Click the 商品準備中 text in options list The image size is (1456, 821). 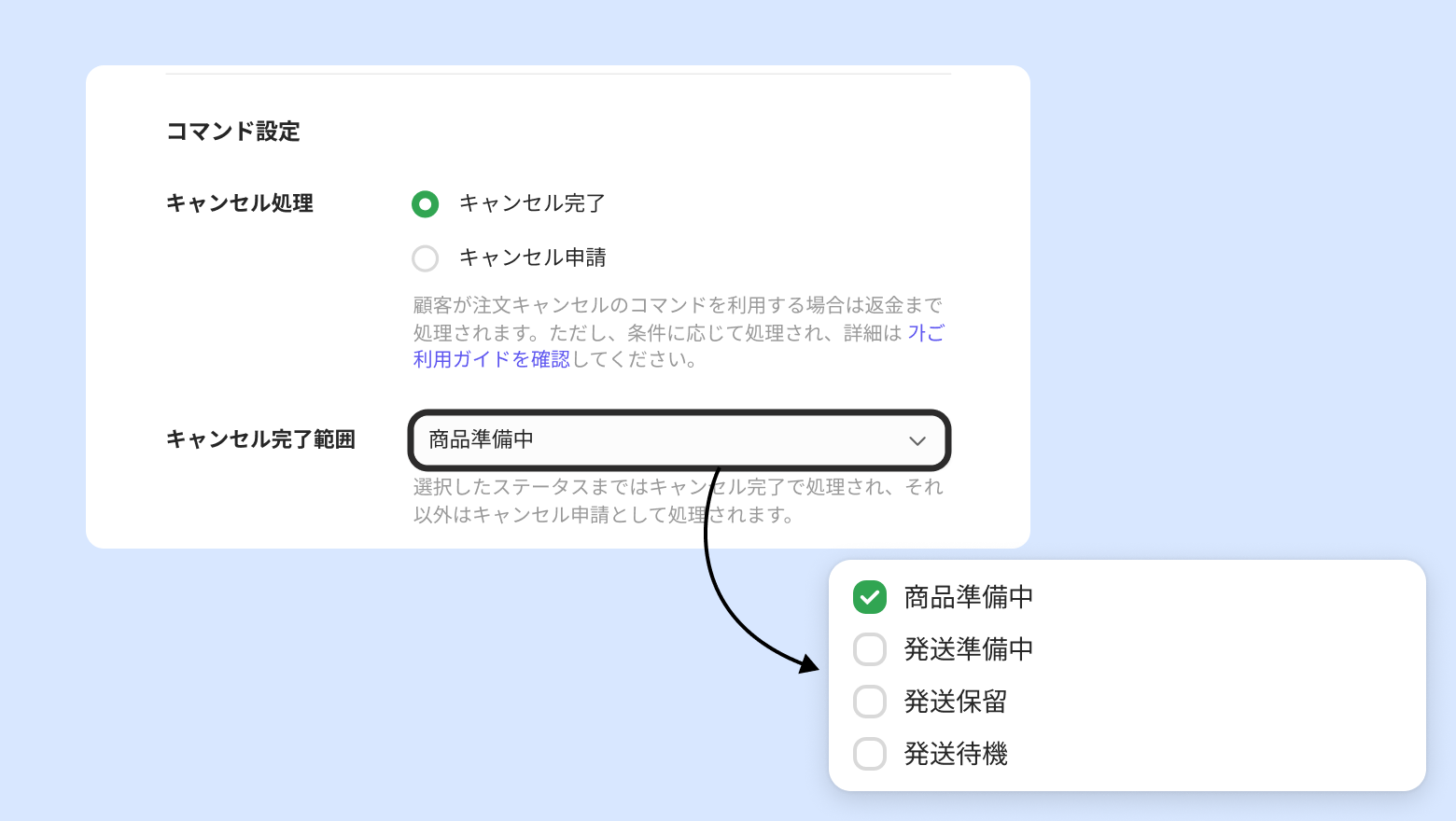coord(968,597)
